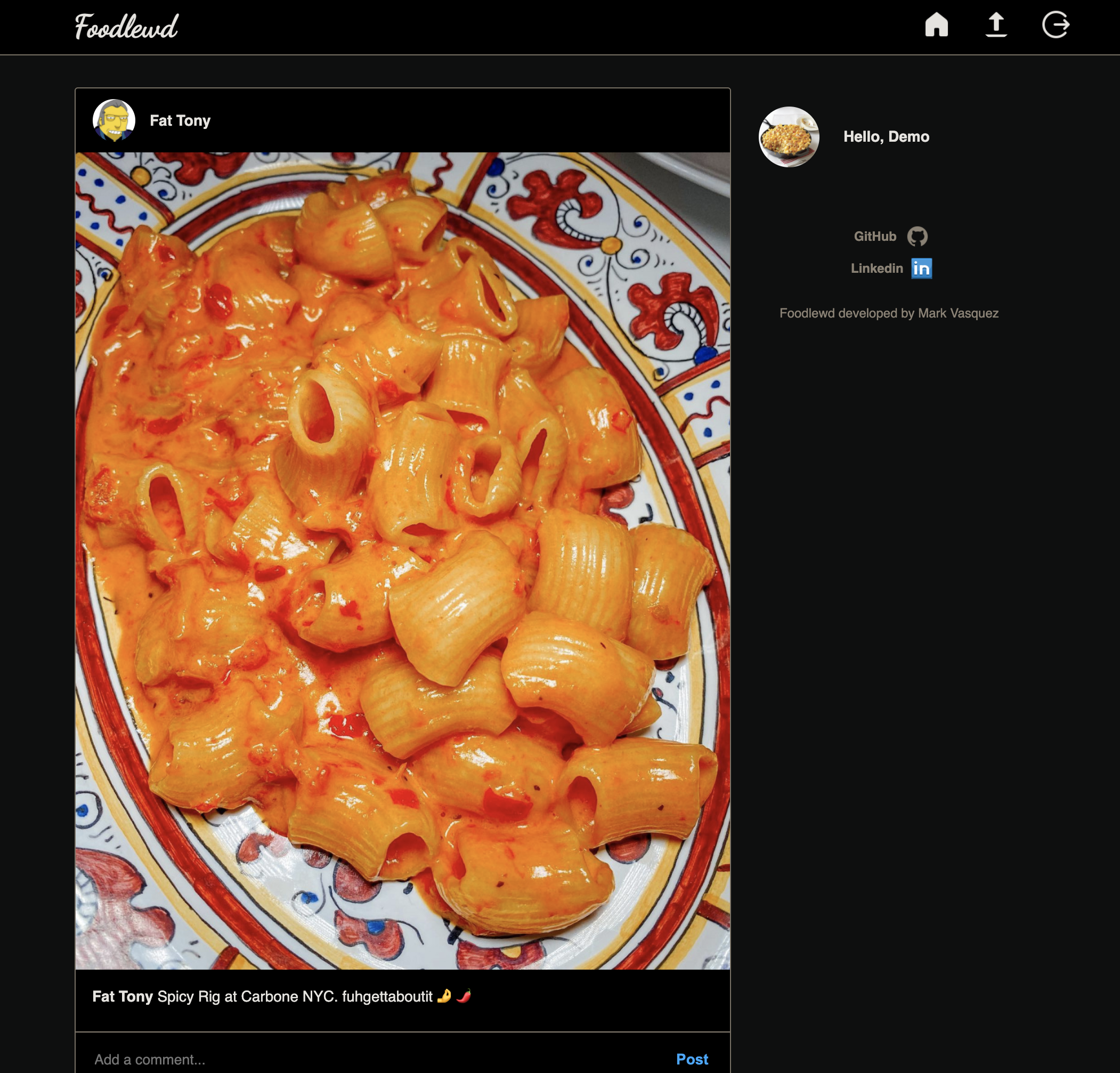
Task: Click the Linkedin text link
Action: (876, 269)
